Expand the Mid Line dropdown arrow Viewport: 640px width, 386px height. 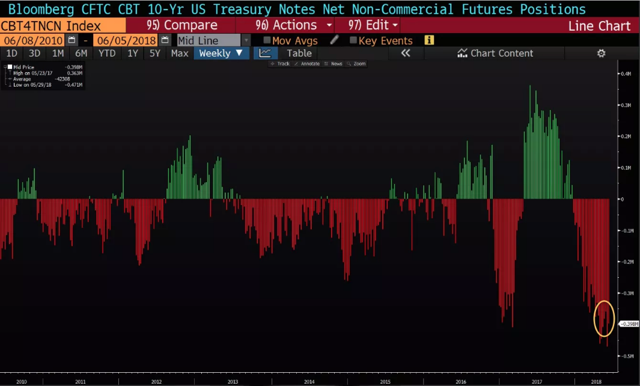point(246,40)
